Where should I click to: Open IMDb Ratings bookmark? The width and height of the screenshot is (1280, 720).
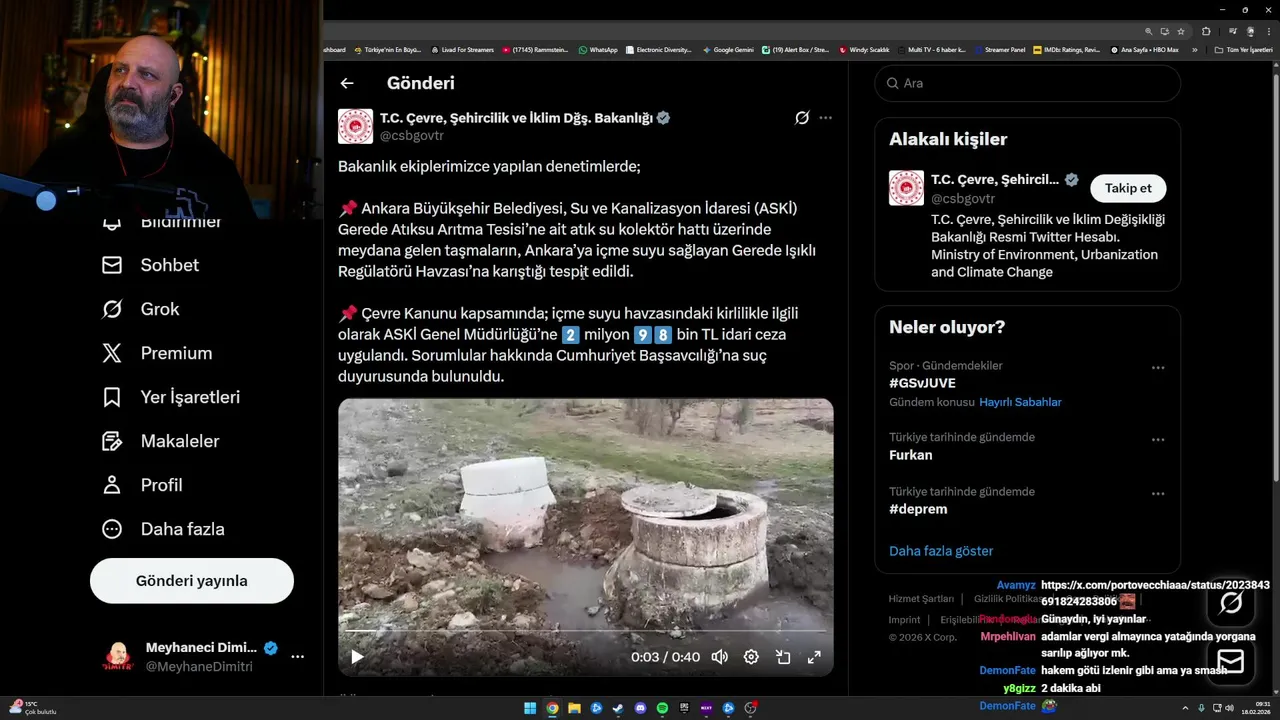[x=1067, y=50]
